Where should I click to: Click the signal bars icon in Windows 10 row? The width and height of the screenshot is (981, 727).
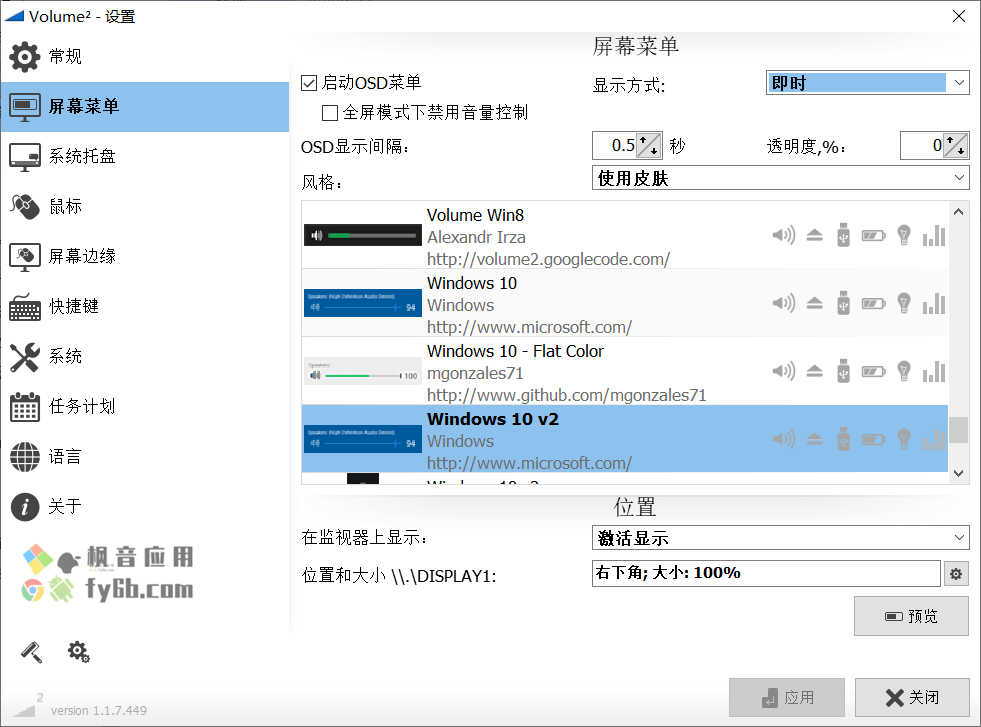(934, 303)
